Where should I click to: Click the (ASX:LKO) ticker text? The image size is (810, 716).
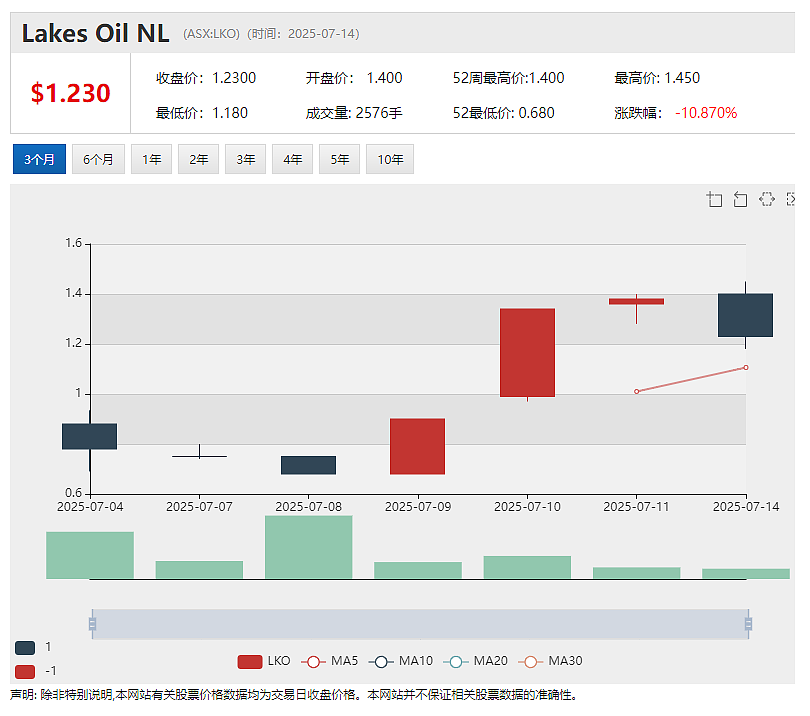(211, 34)
